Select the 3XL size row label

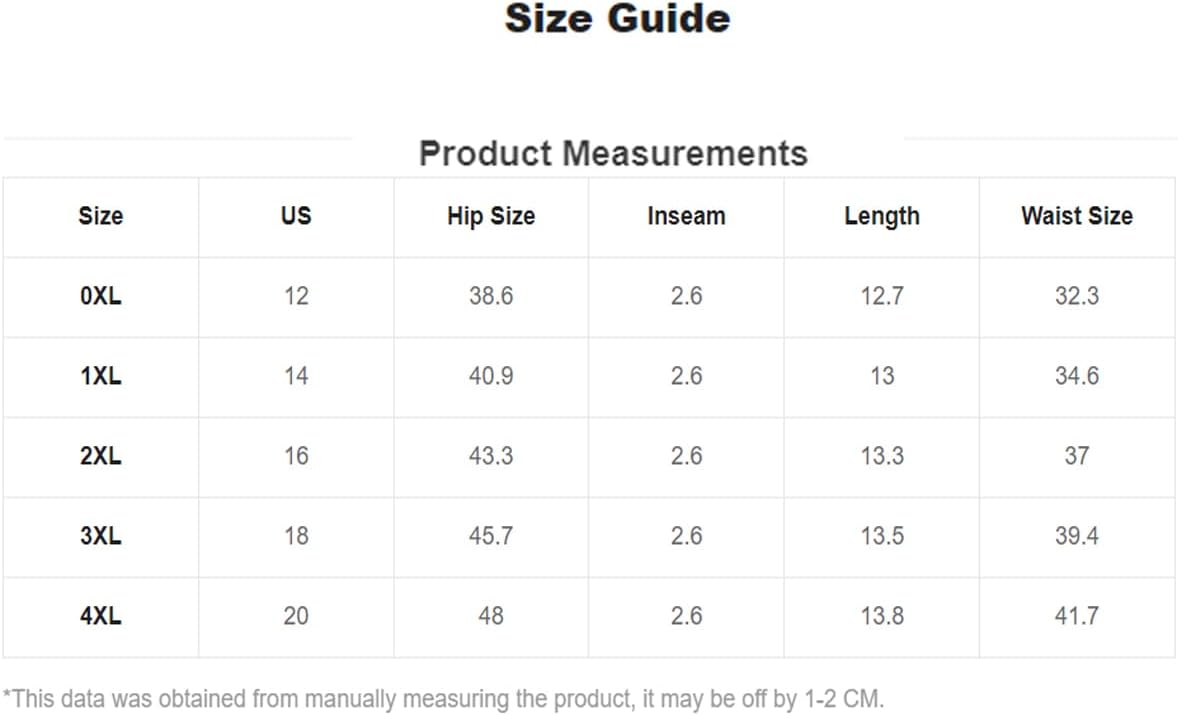101,536
